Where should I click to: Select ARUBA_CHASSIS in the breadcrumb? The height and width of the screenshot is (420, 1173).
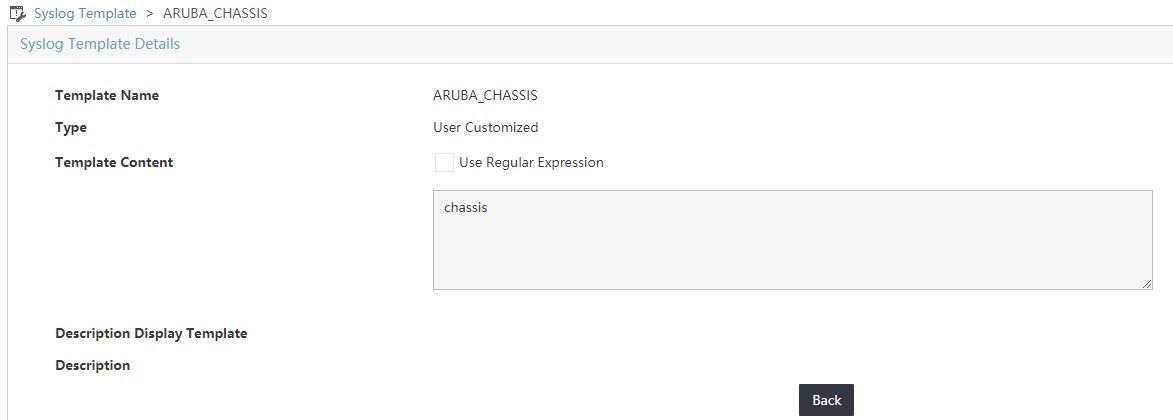pos(214,14)
